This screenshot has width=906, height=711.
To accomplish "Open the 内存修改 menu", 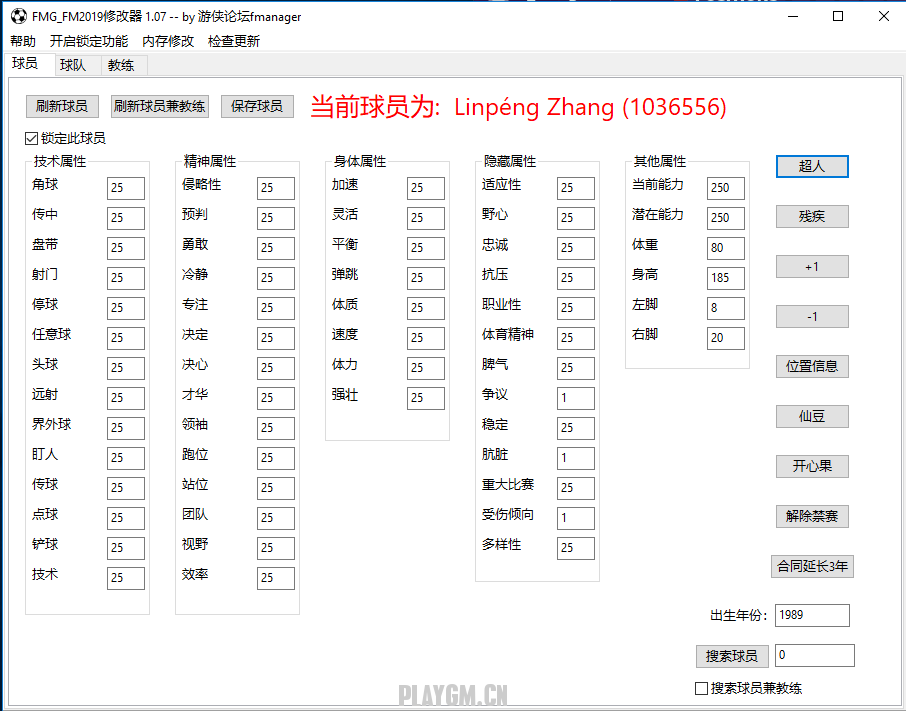I will [168, 41].
